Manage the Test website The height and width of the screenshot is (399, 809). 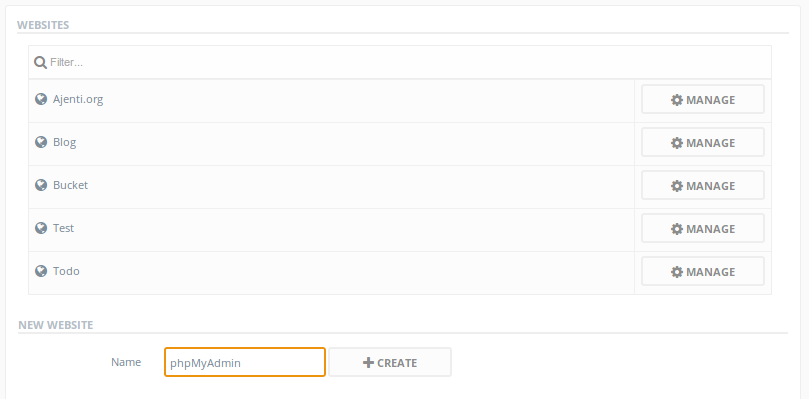(x=703, y=228)
